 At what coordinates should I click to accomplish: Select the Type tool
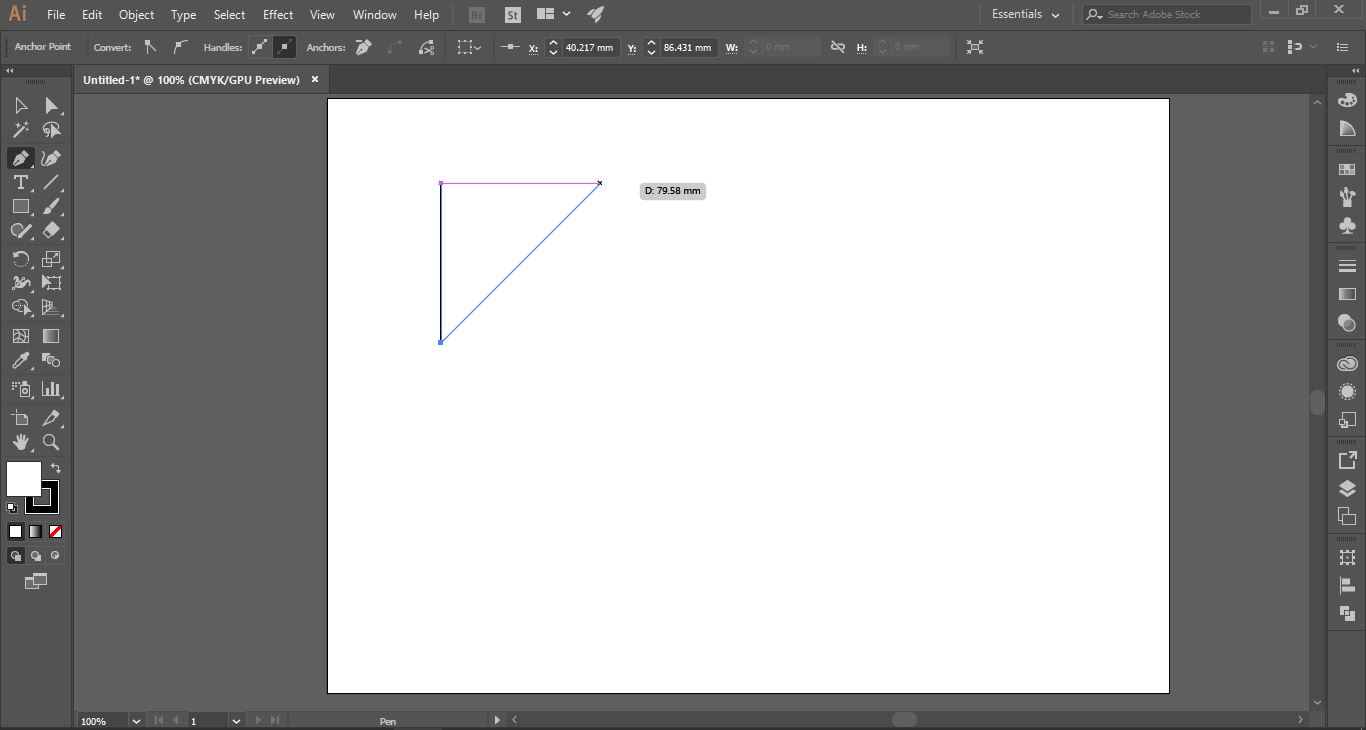tap(20, 182)
